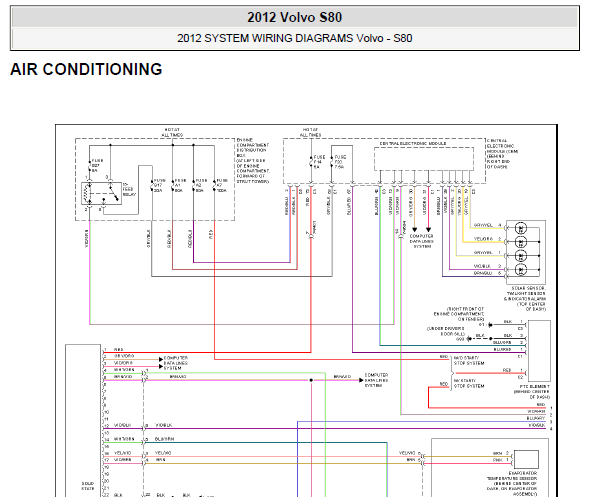Click the PTC element connector box
Image resolution: width=603 pixels, height=497 pixels.
click(x=539, y=350)
